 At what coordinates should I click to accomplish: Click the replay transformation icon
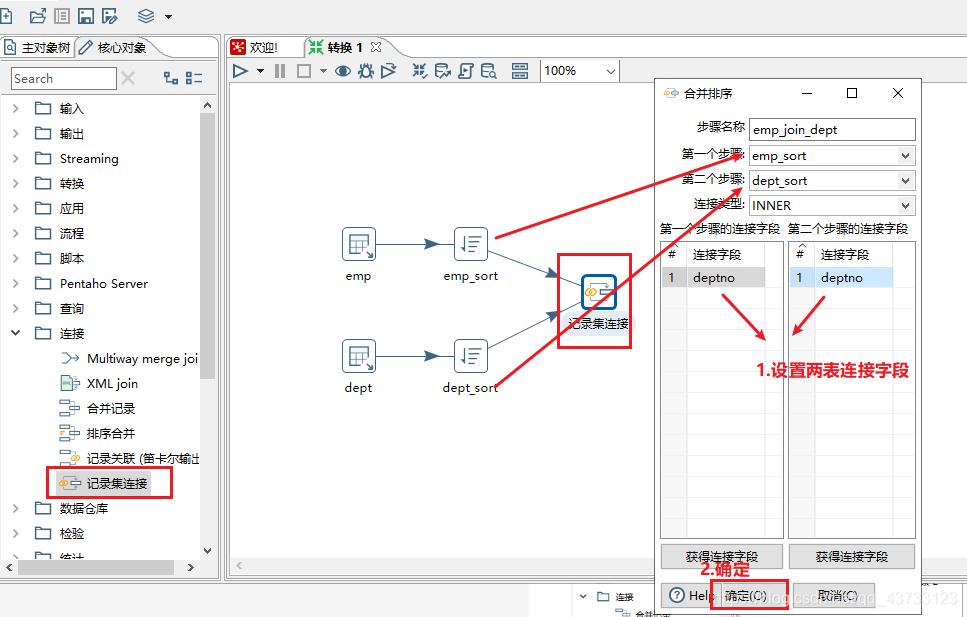coord(389,71)
